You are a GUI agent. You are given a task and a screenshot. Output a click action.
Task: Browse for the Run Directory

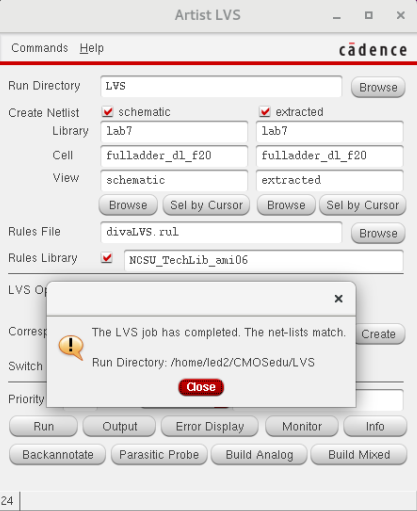[378, 87]
